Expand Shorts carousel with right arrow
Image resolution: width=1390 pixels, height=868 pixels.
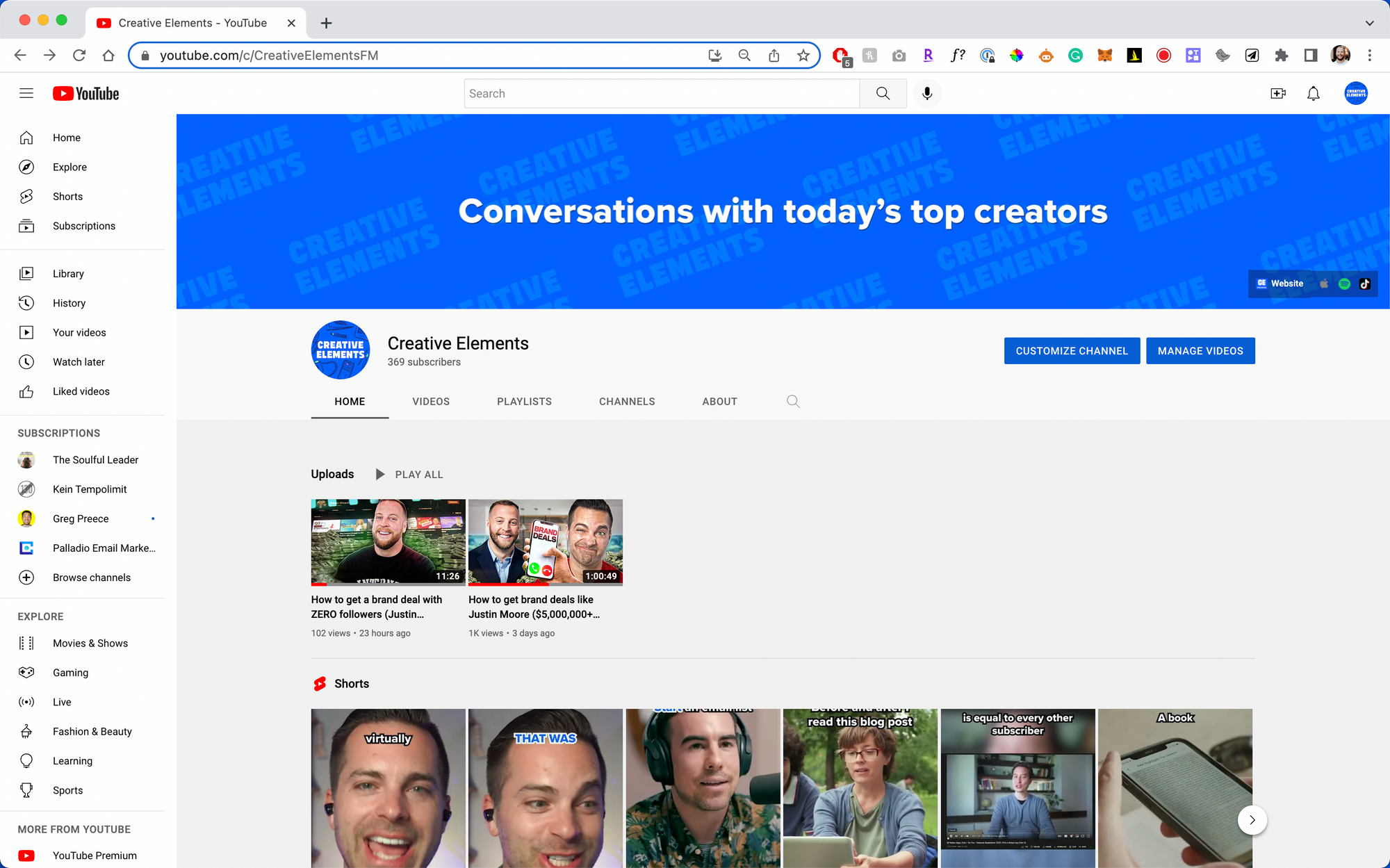(x=1252, y=819)
